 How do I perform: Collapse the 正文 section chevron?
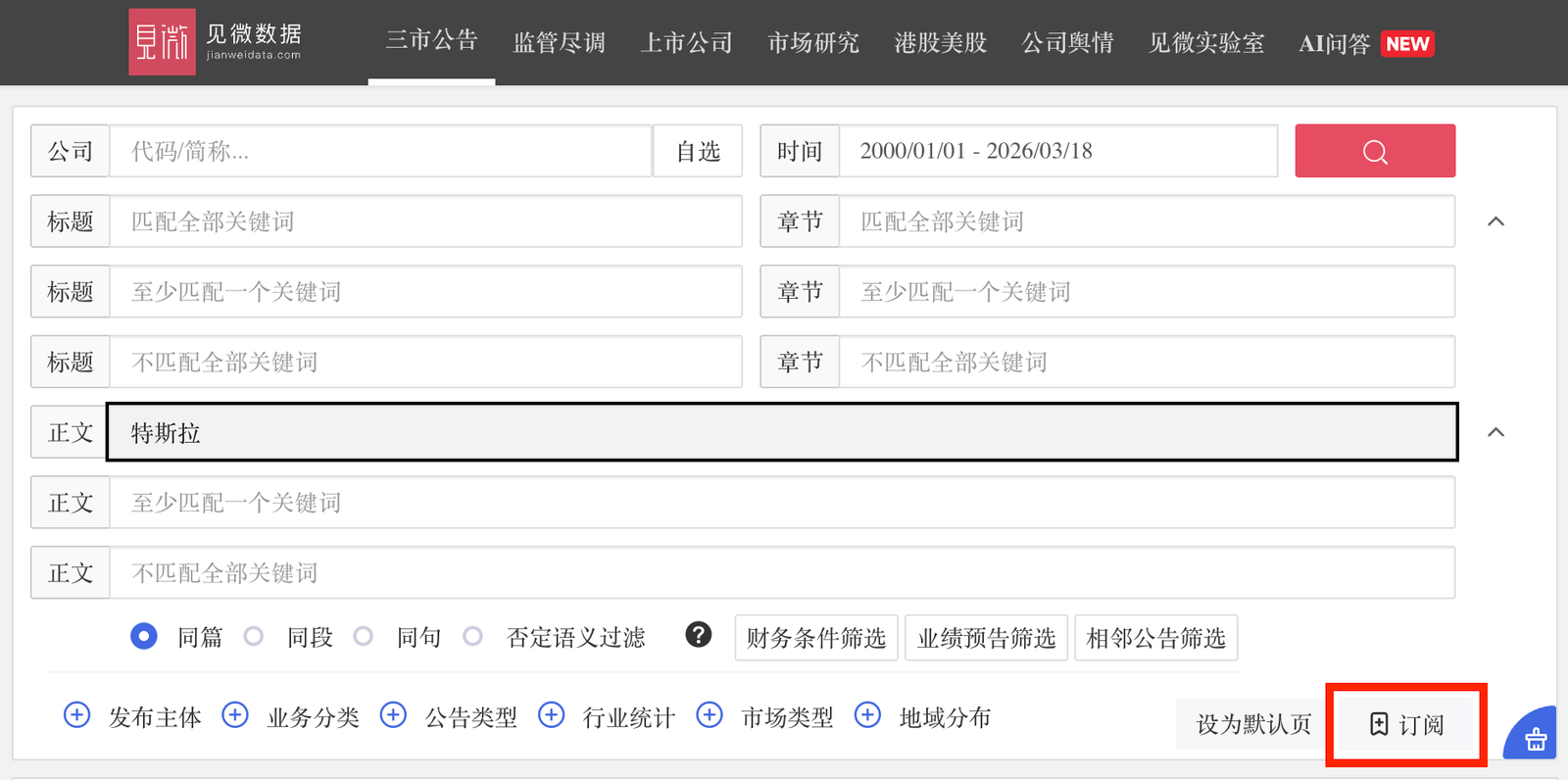(1495, 432)
